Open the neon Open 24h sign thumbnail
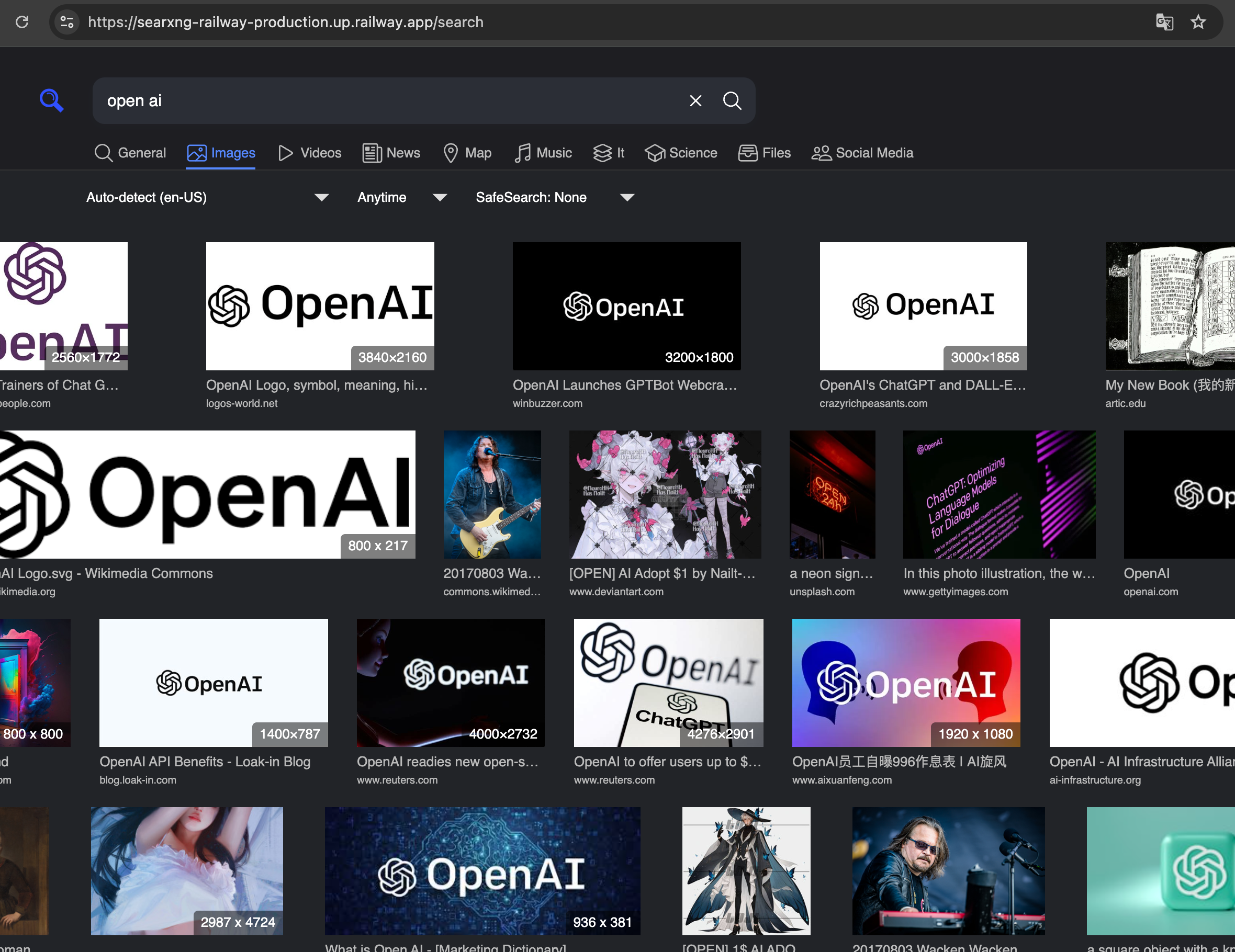The image size is (1235, 952). [x=833, y=495]
